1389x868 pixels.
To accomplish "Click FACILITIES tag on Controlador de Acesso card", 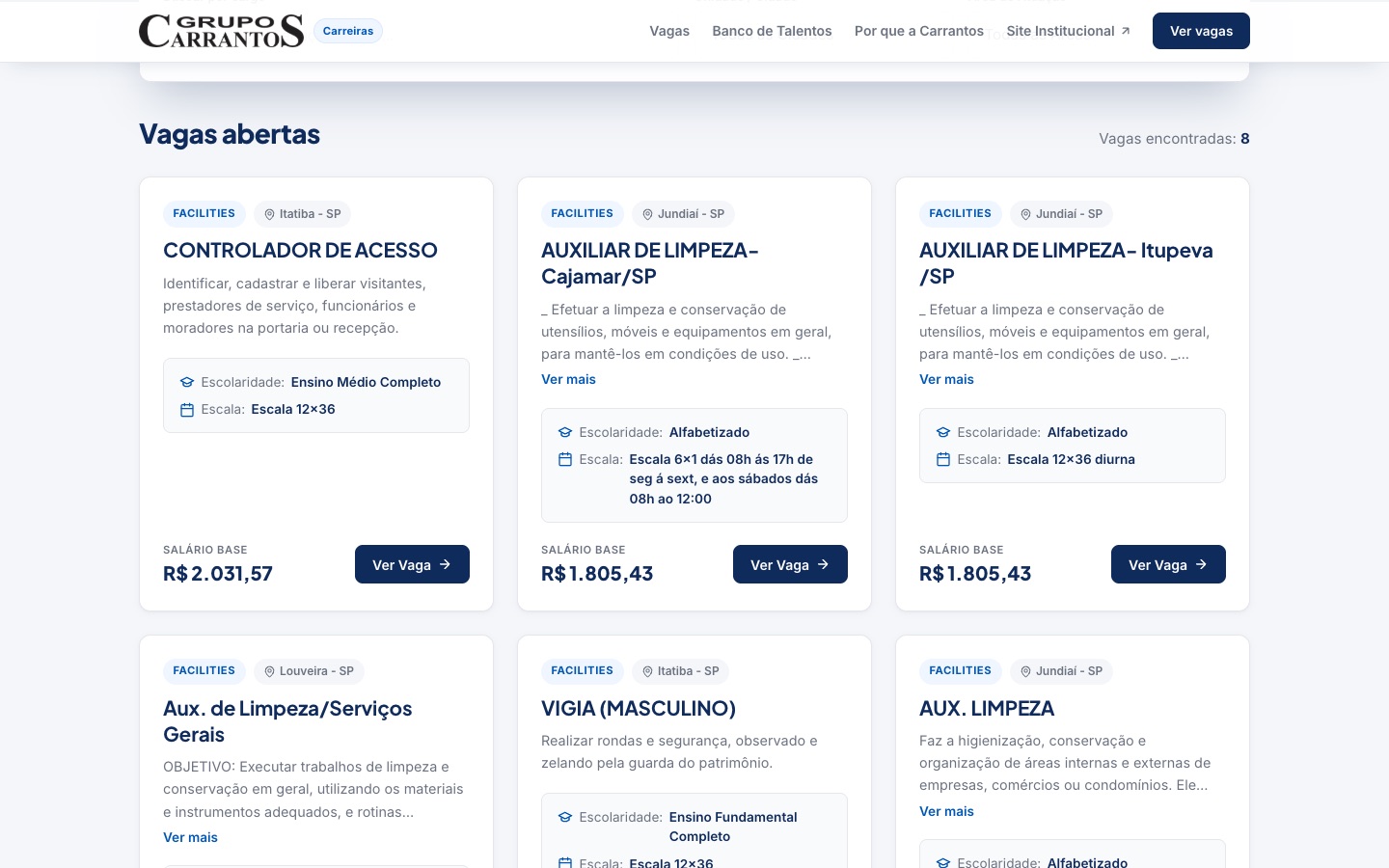I will (x=204, y=214).
